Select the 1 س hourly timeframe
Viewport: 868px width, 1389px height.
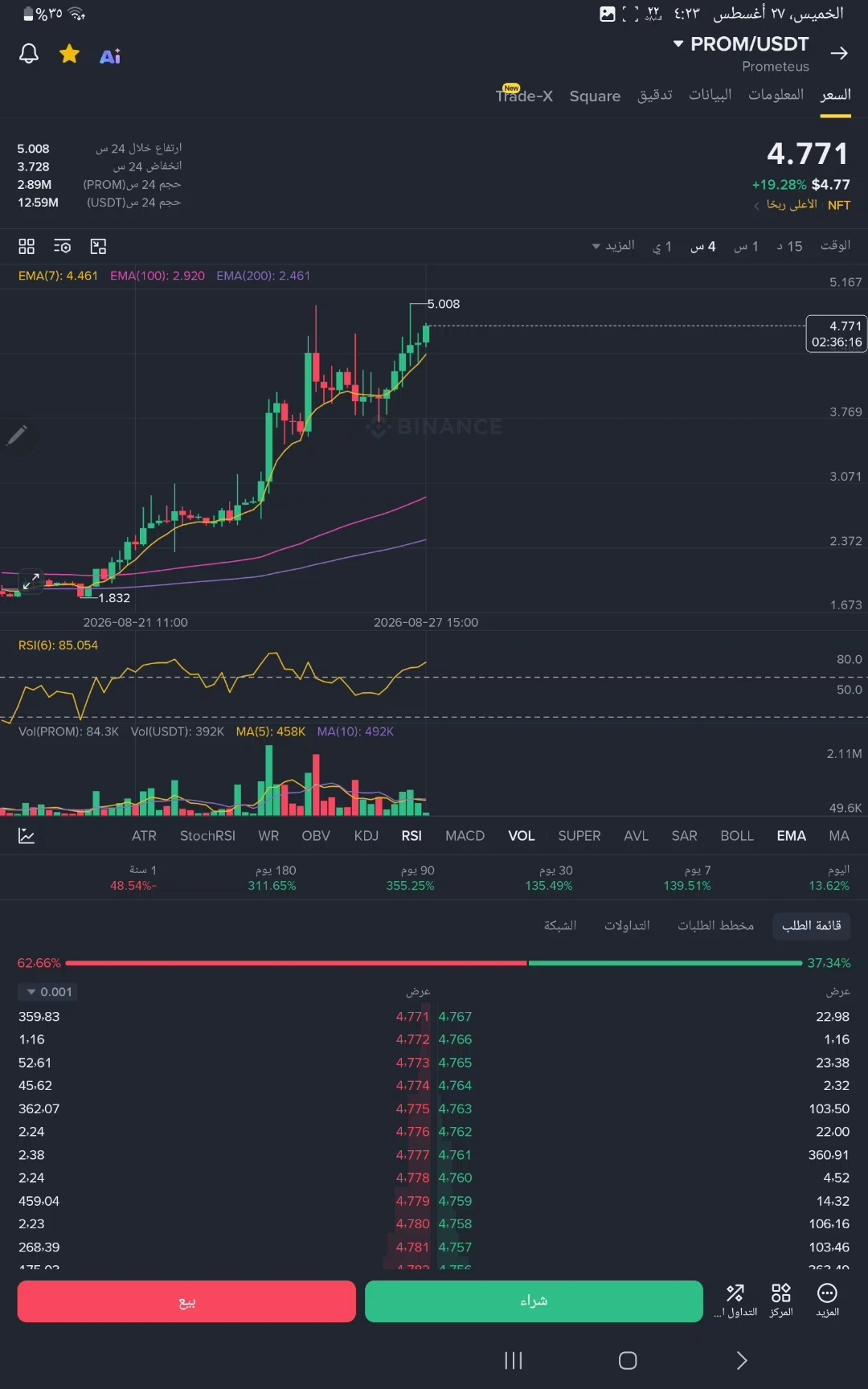tap(747, 246)
